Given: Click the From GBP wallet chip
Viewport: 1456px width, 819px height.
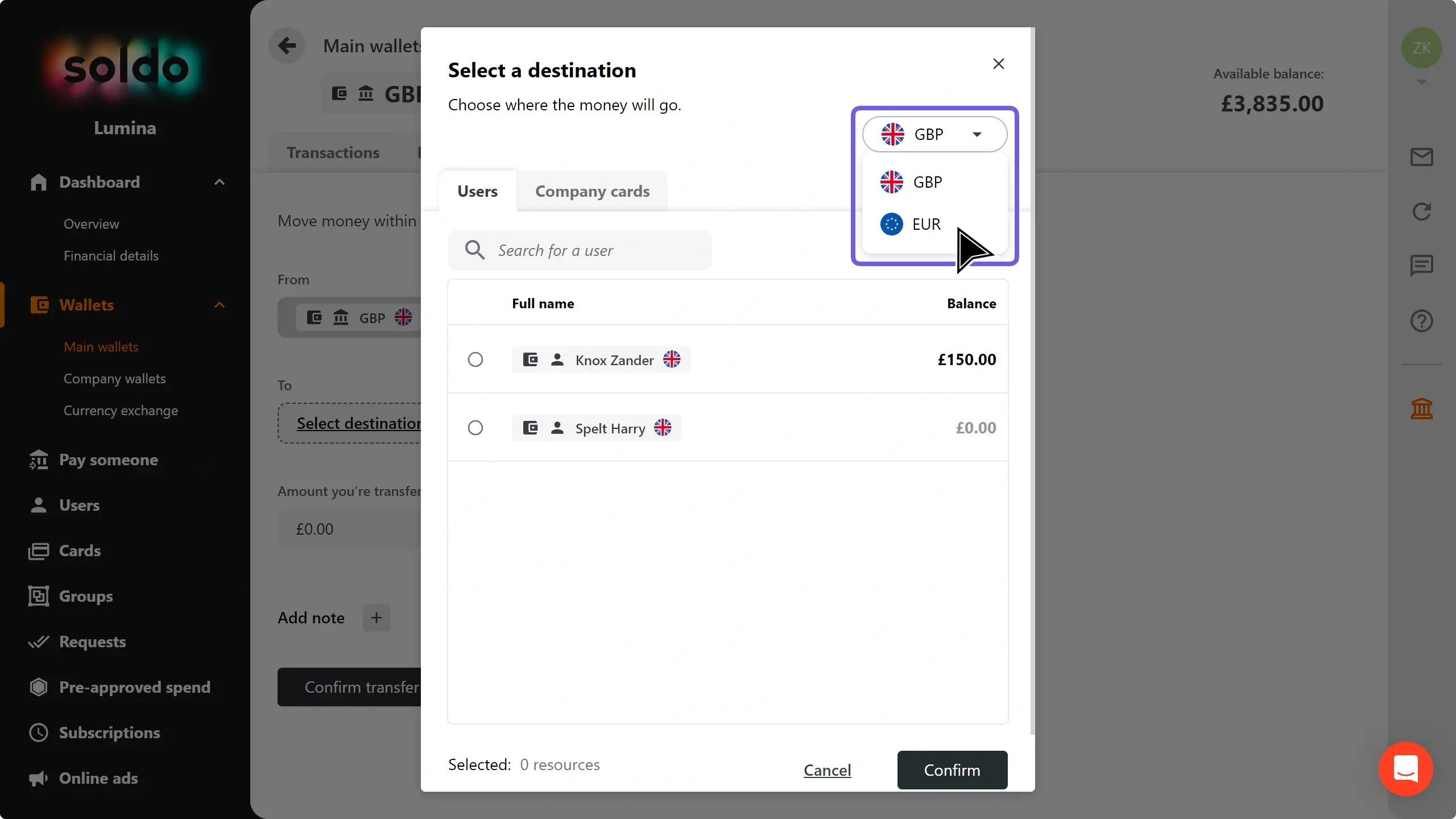Looking at the screenshot, I should [358, 317].
